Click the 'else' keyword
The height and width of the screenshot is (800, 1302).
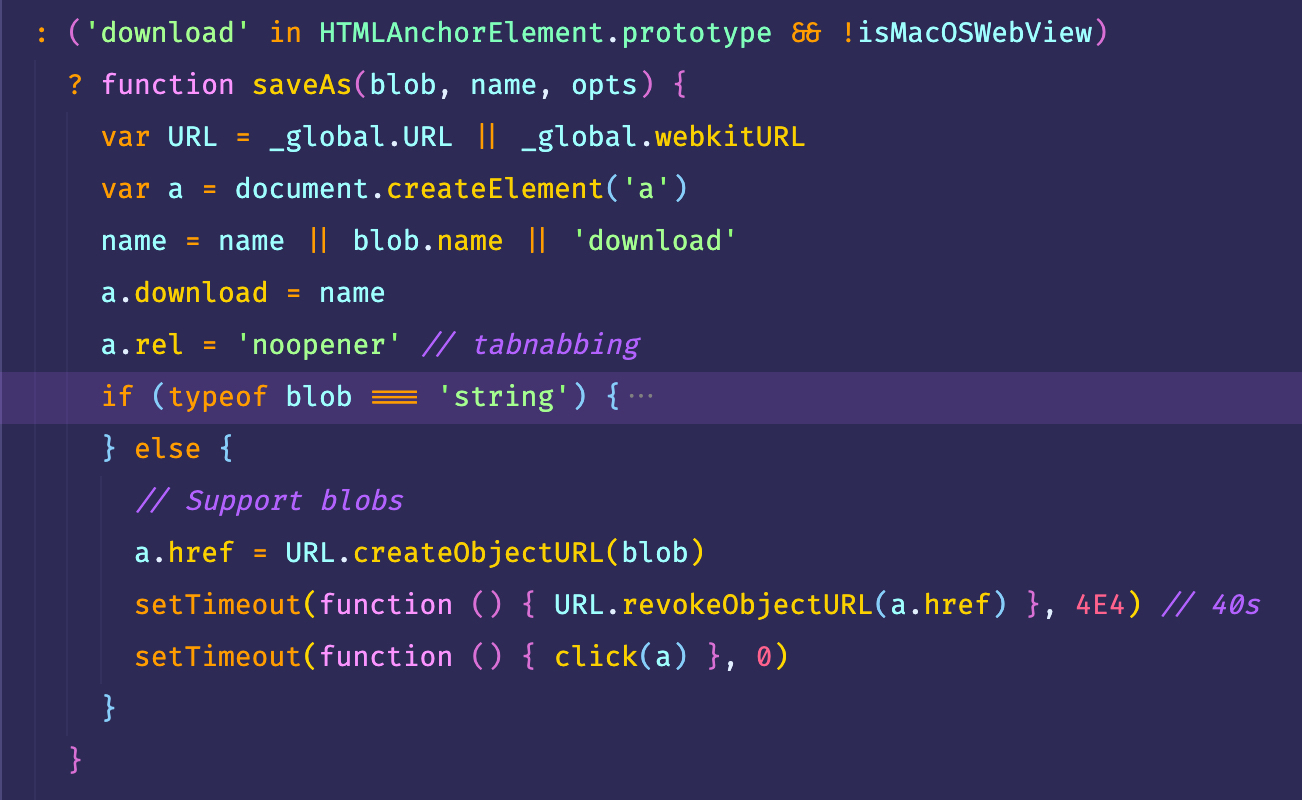(168, 449)
